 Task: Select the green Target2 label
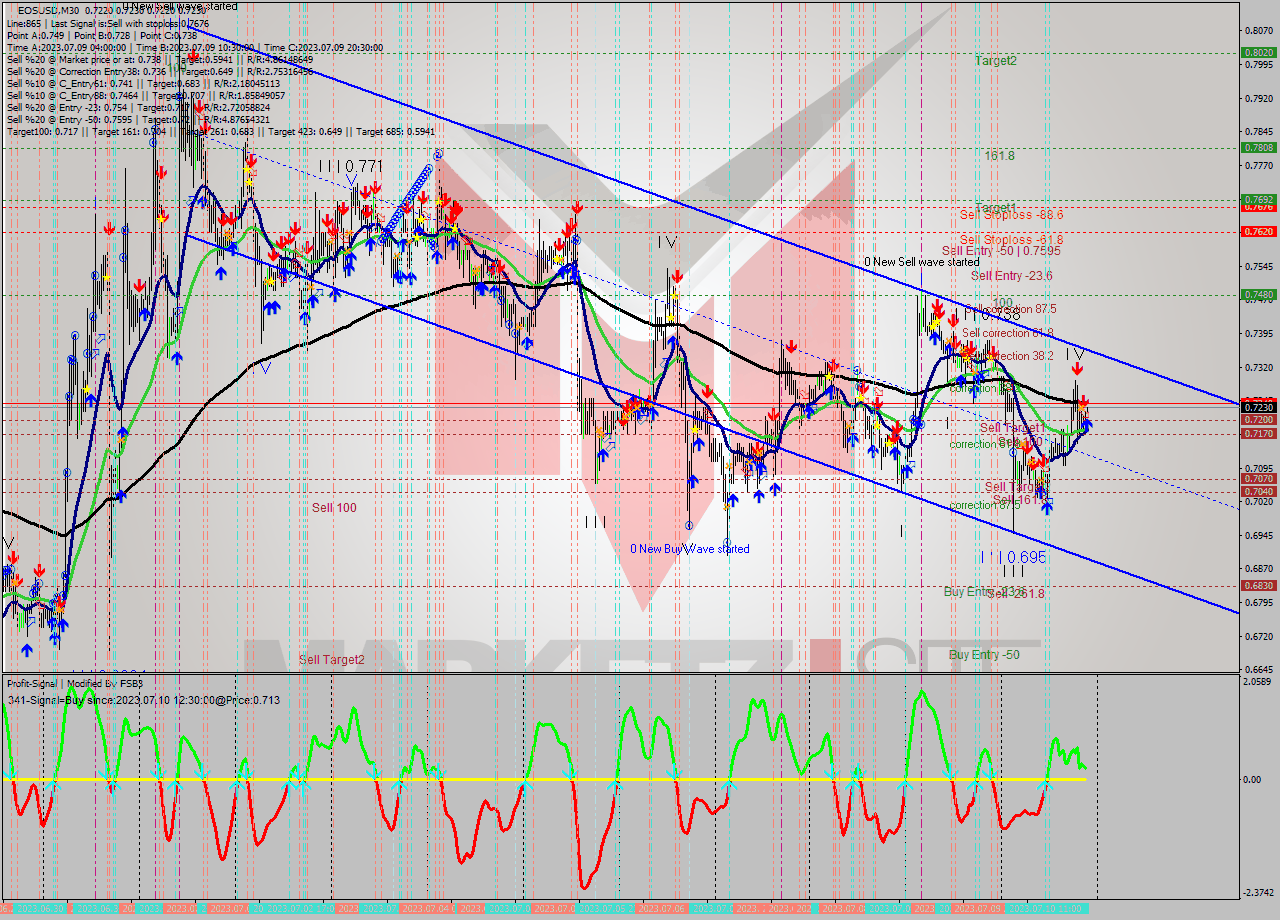(x=995, y=61)
